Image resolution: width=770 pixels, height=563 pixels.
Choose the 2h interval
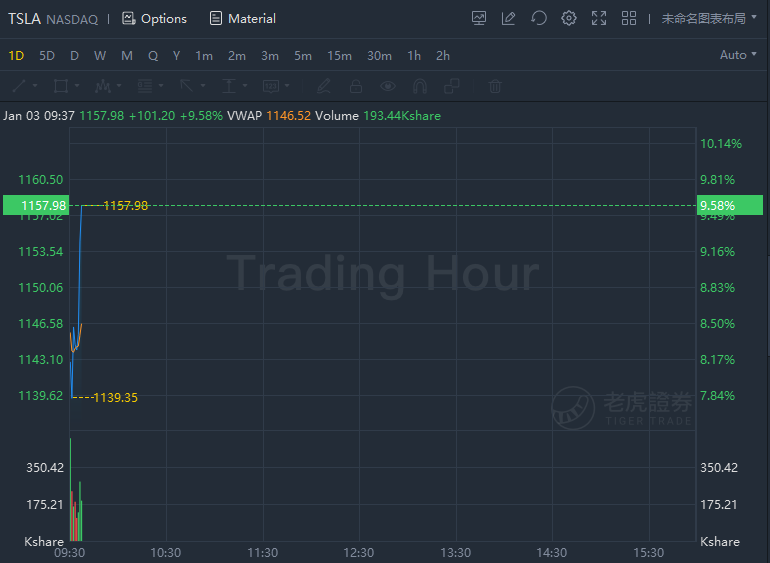(443, 56)
